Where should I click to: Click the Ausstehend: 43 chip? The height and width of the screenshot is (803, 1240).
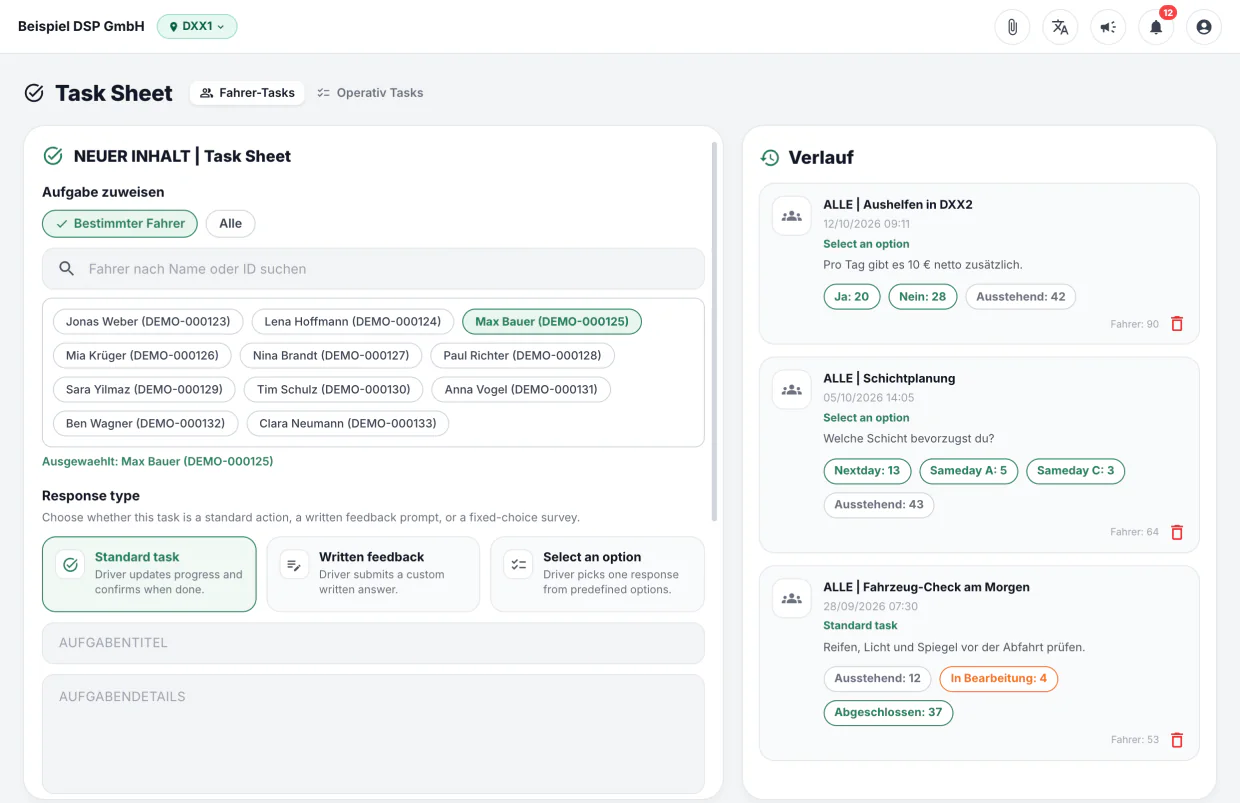879,505
